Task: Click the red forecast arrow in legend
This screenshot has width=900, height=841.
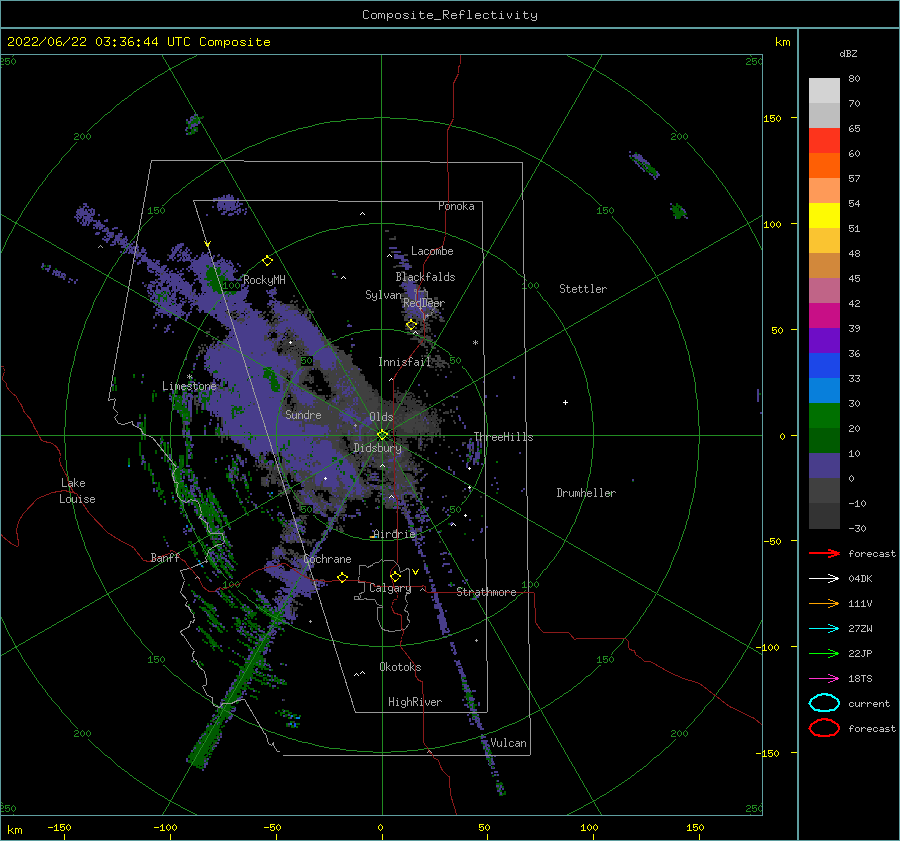Action: click(x=824, y=553)
